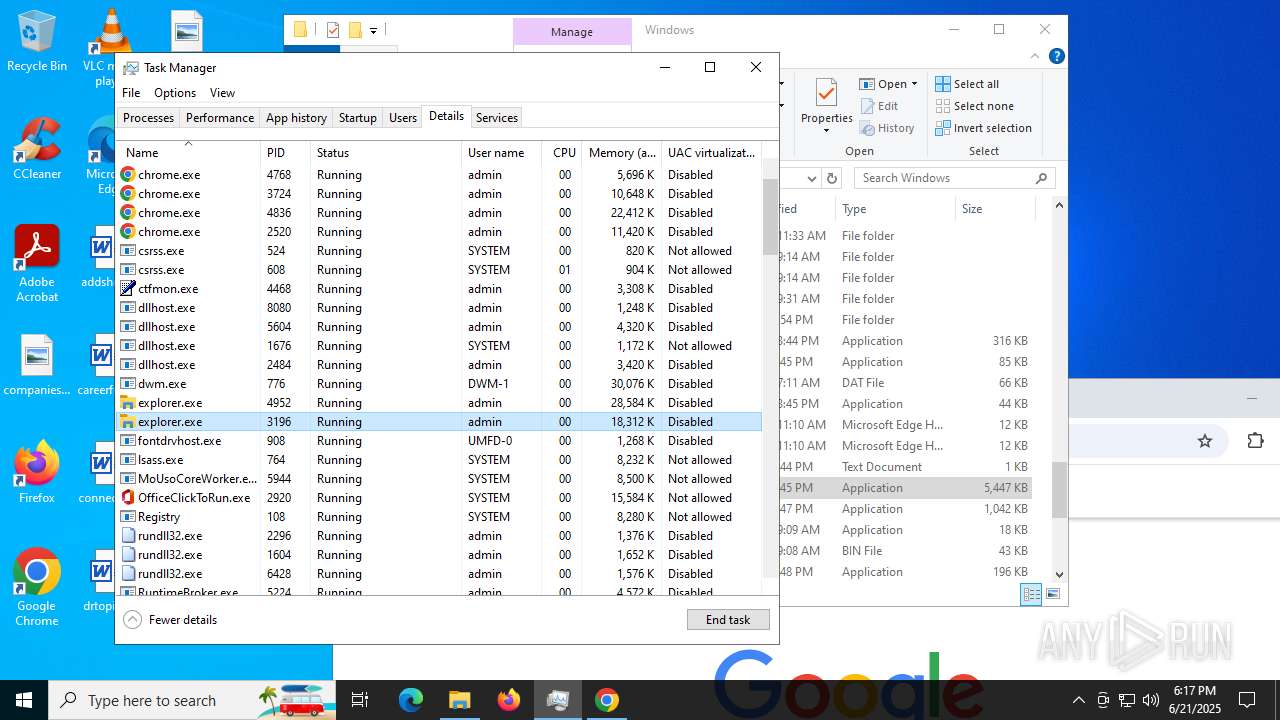Open Firefox from the taskbar
1280x720 pixels.
pos(508,700)
